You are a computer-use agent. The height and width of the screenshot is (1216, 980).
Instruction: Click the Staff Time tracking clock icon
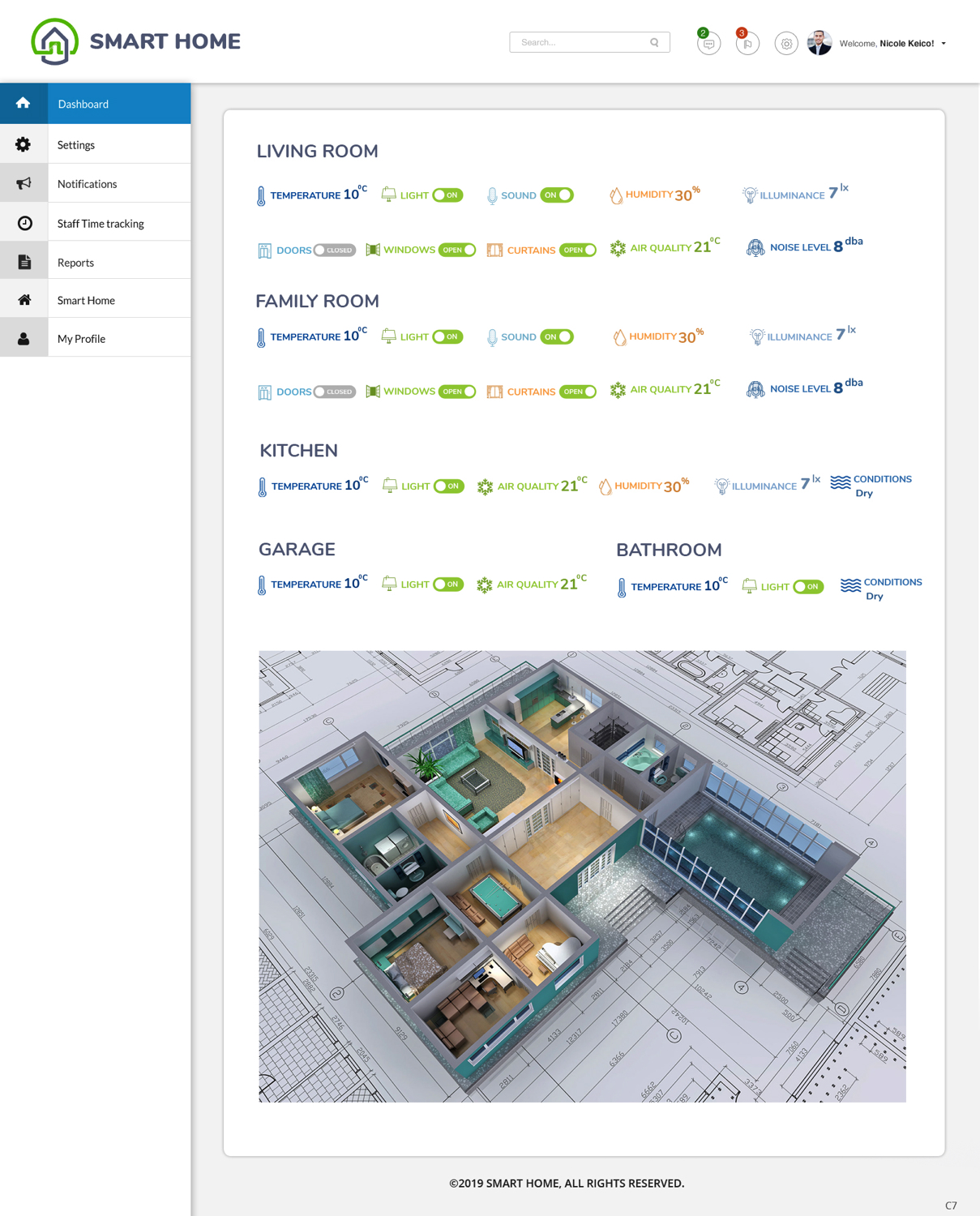pos(24,223)
